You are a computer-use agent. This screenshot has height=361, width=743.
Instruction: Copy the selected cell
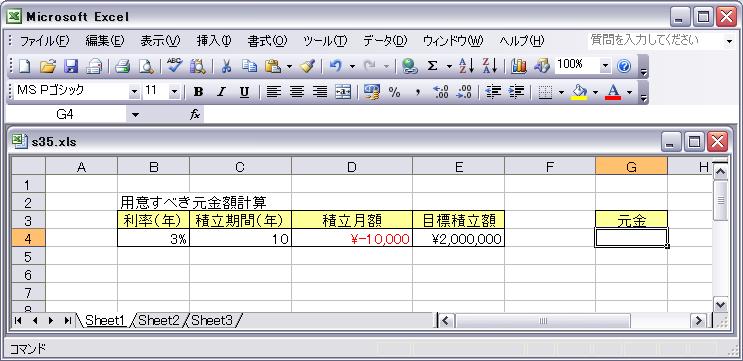(249, 67)
